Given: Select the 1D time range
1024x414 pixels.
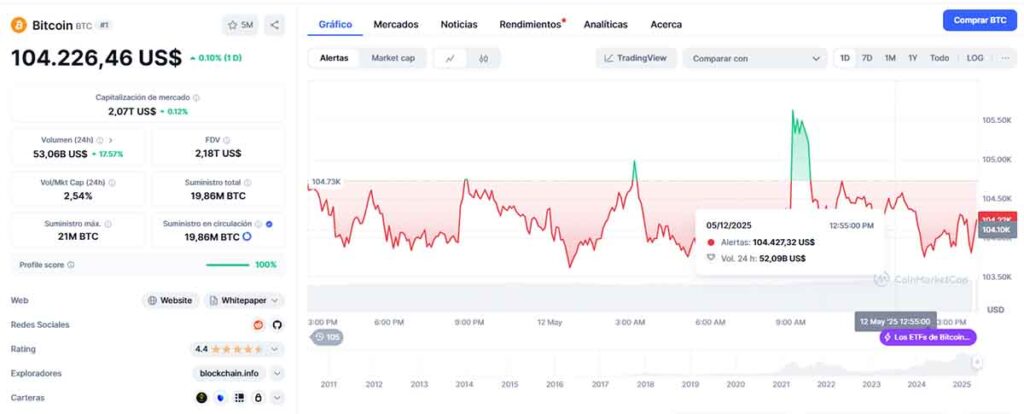Looking at the screenshot, I should [x=844, y=58].
